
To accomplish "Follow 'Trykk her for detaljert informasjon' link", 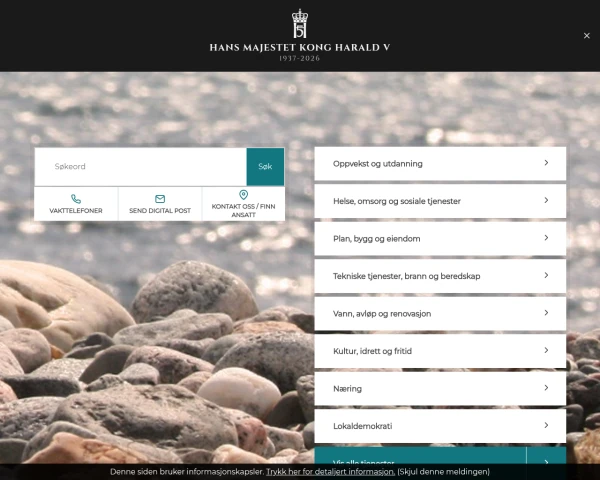I will coord(330,472).
